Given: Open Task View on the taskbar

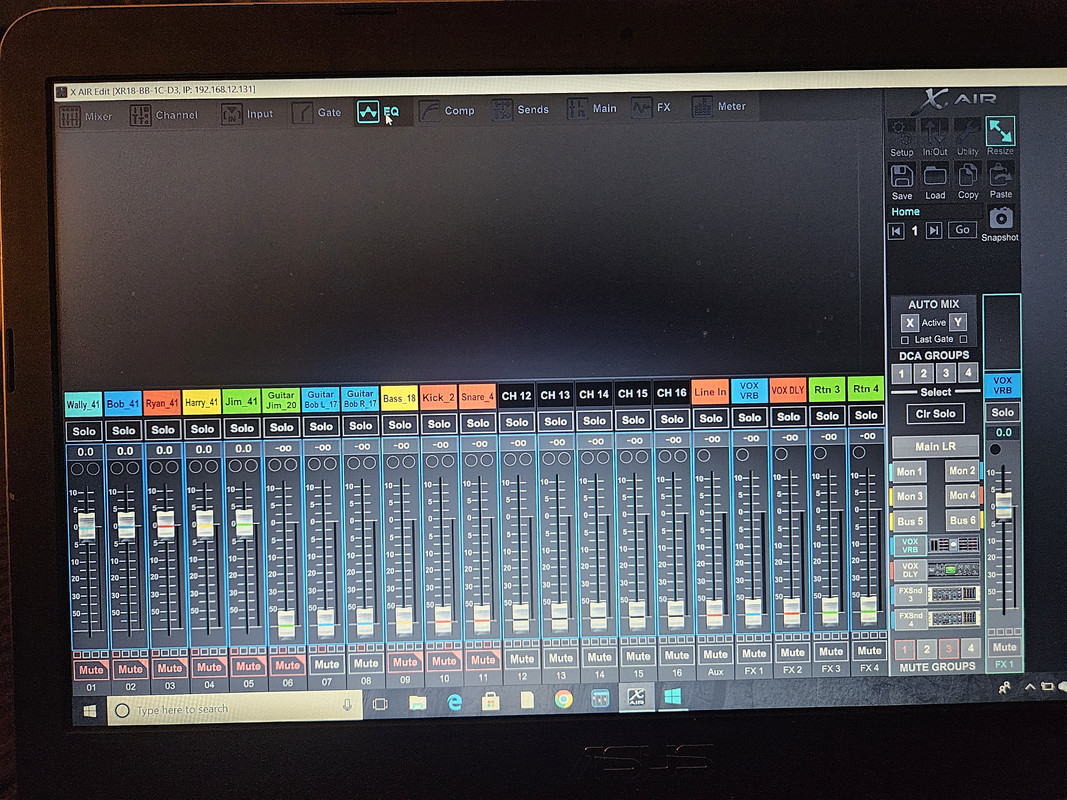Looking at the screenshot, I should tap(380, 704).
